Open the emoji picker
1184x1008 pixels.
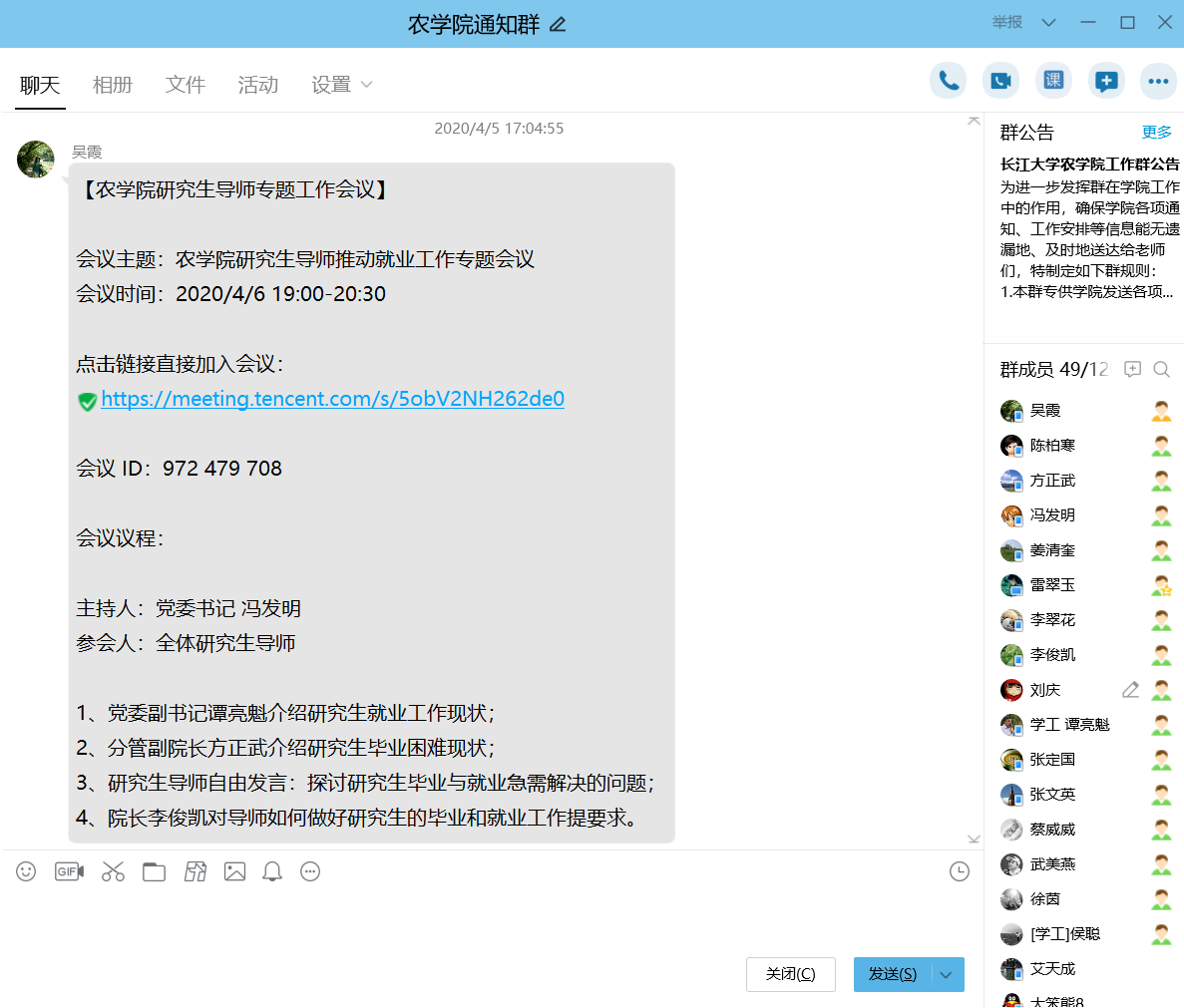[x=26, y=871]
